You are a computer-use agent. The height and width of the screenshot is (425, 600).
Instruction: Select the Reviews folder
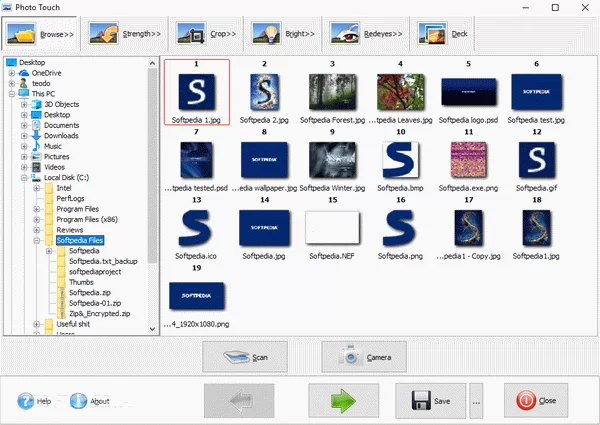tap(70, 230)
